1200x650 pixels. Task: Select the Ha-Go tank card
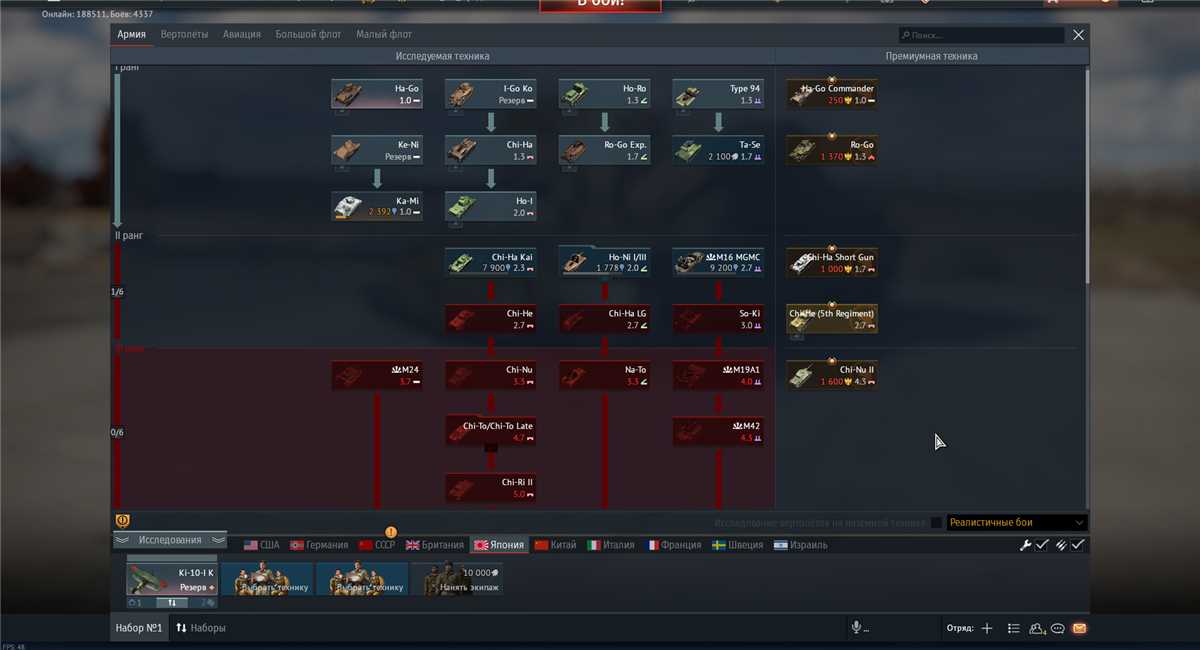pos(377,94)
